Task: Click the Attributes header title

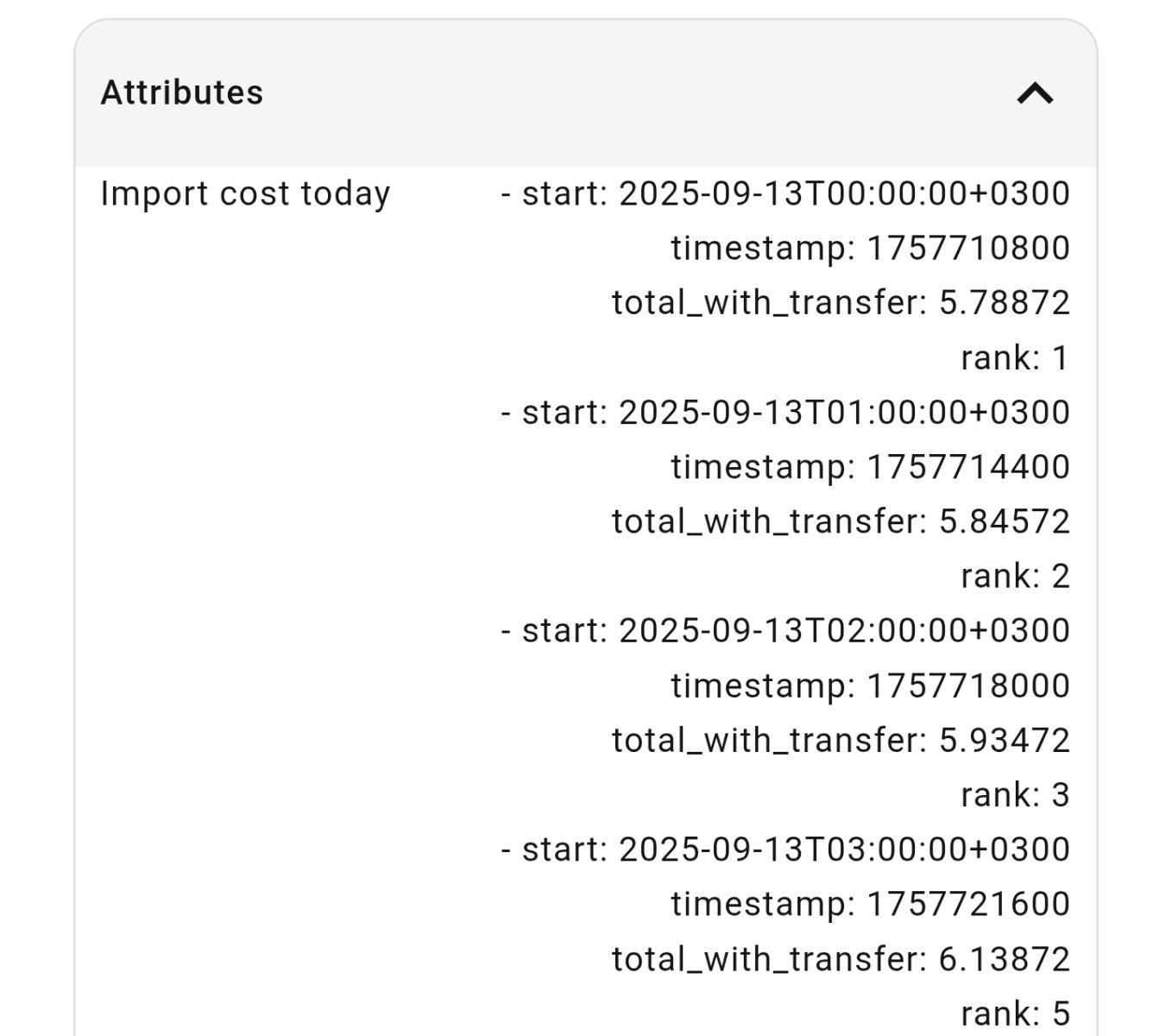Action: tap(182, 92)
